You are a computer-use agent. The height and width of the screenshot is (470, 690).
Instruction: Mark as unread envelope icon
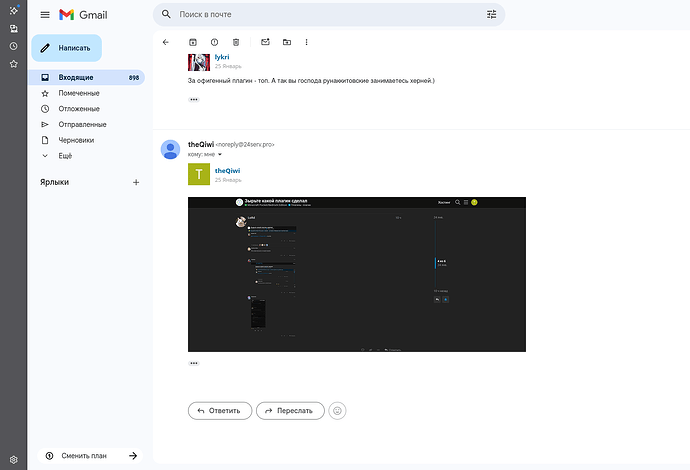click(265, 42)
